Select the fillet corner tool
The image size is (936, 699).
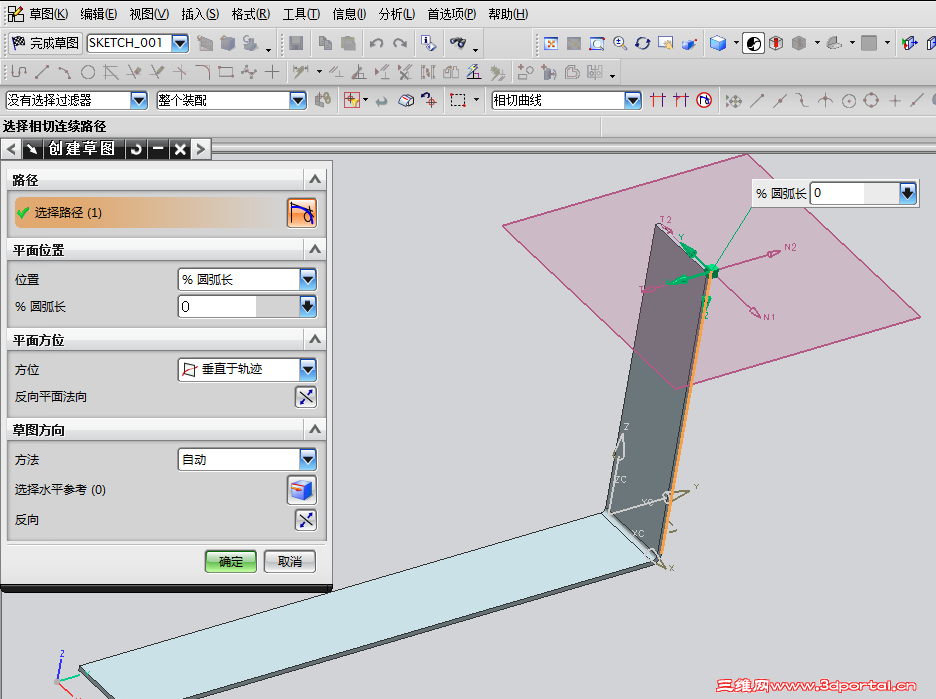(203, 72)
